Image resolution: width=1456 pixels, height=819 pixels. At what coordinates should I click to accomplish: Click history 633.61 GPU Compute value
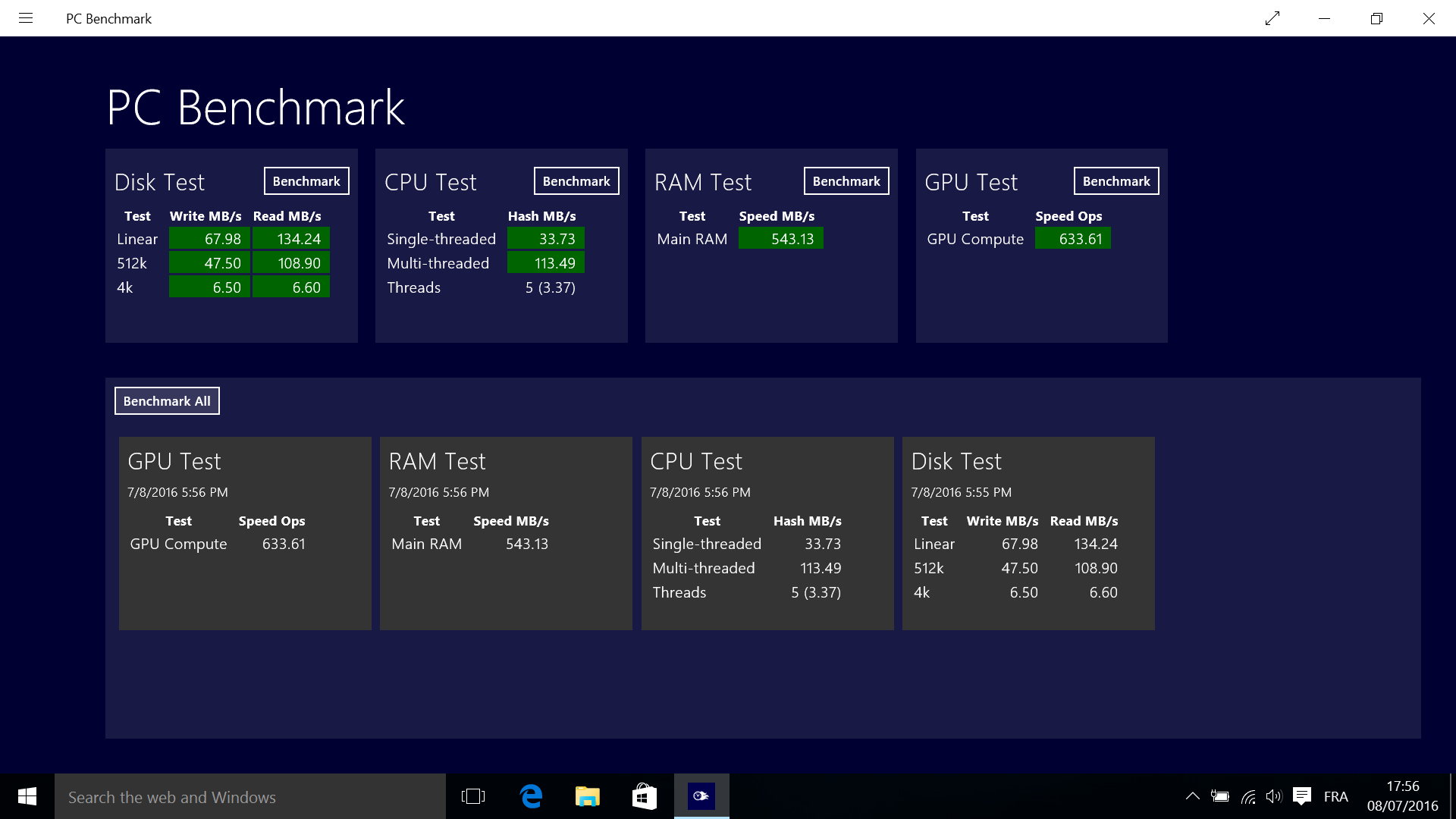tap(284, 544)
